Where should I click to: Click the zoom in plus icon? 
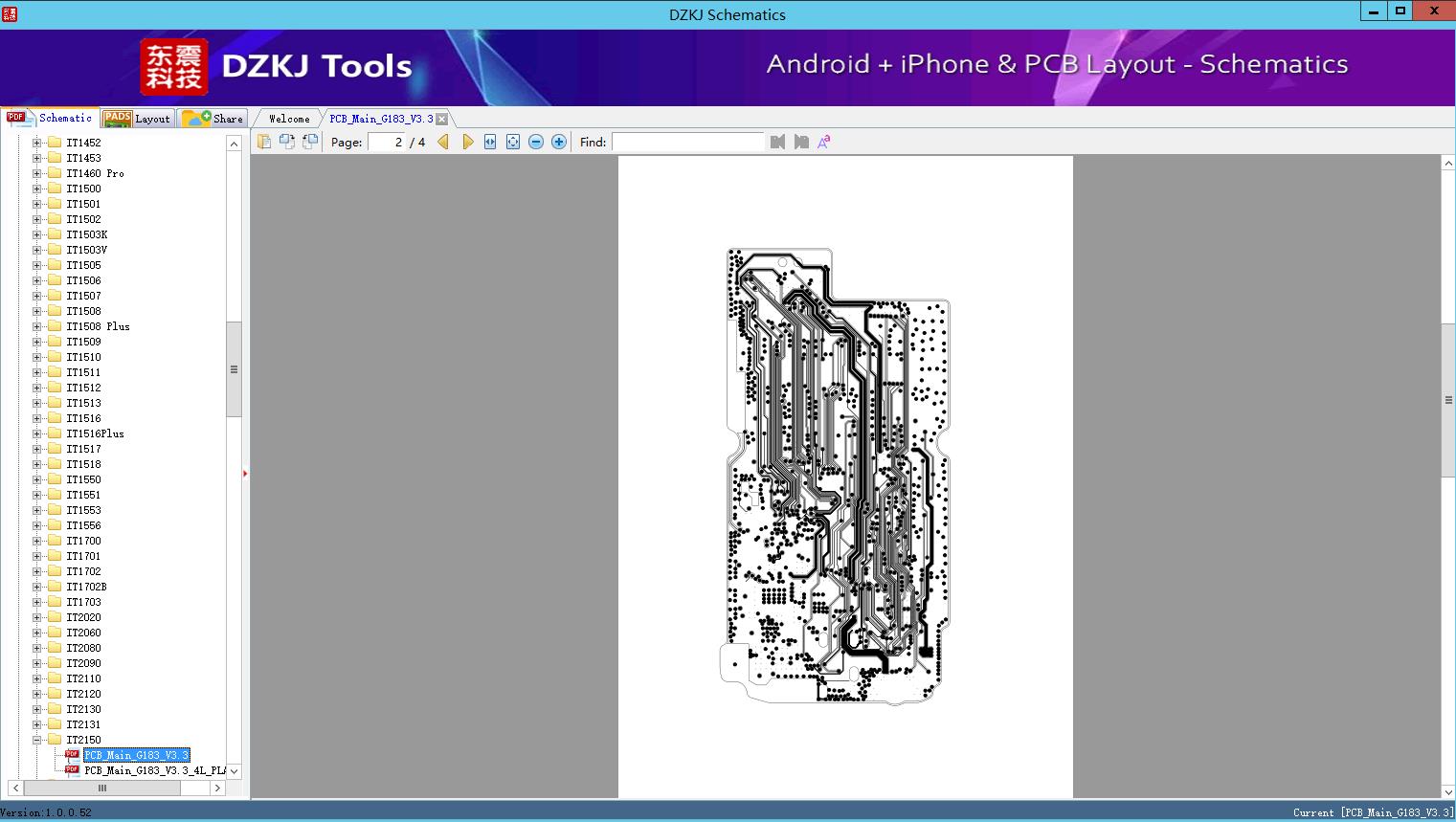pyautogui.click(x=559, y=142)
